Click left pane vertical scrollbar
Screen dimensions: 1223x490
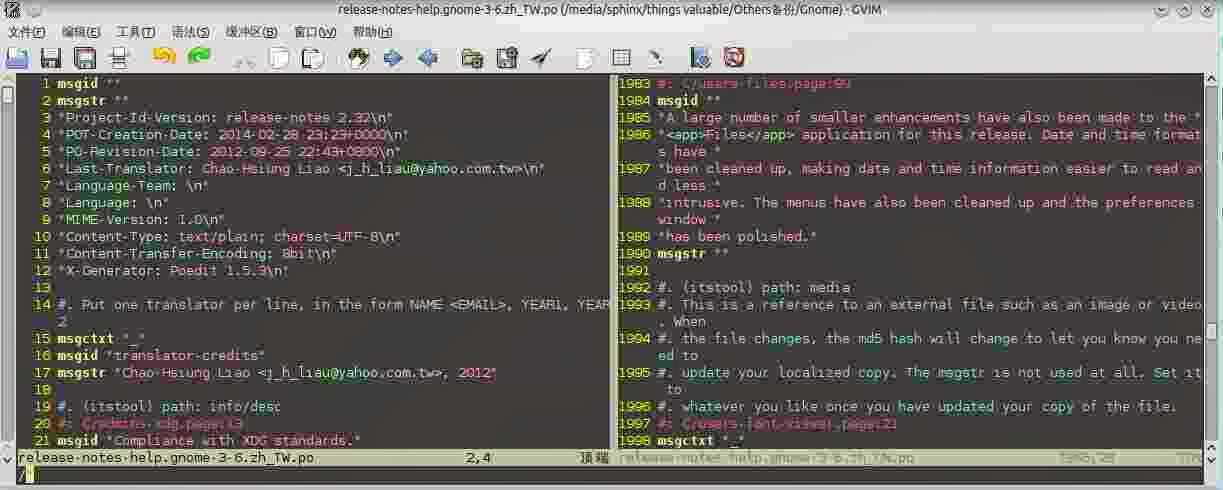[x=8, y=260]
